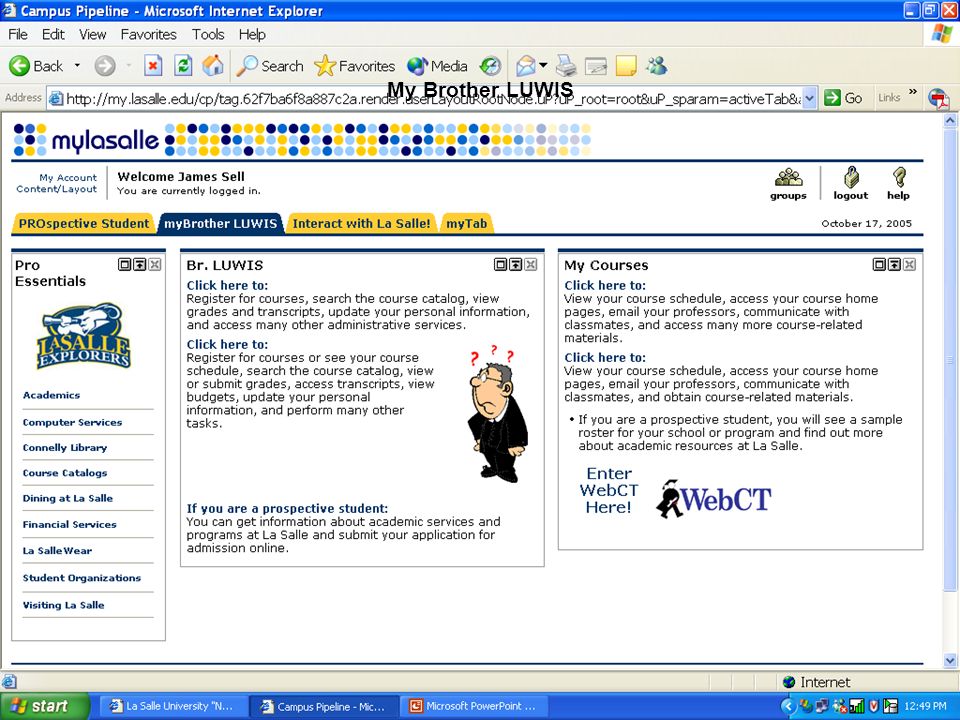Viewport: 960px width, 720px height.
Task: Click the Go button beside address bar
Action: click(x=843, y=98)
